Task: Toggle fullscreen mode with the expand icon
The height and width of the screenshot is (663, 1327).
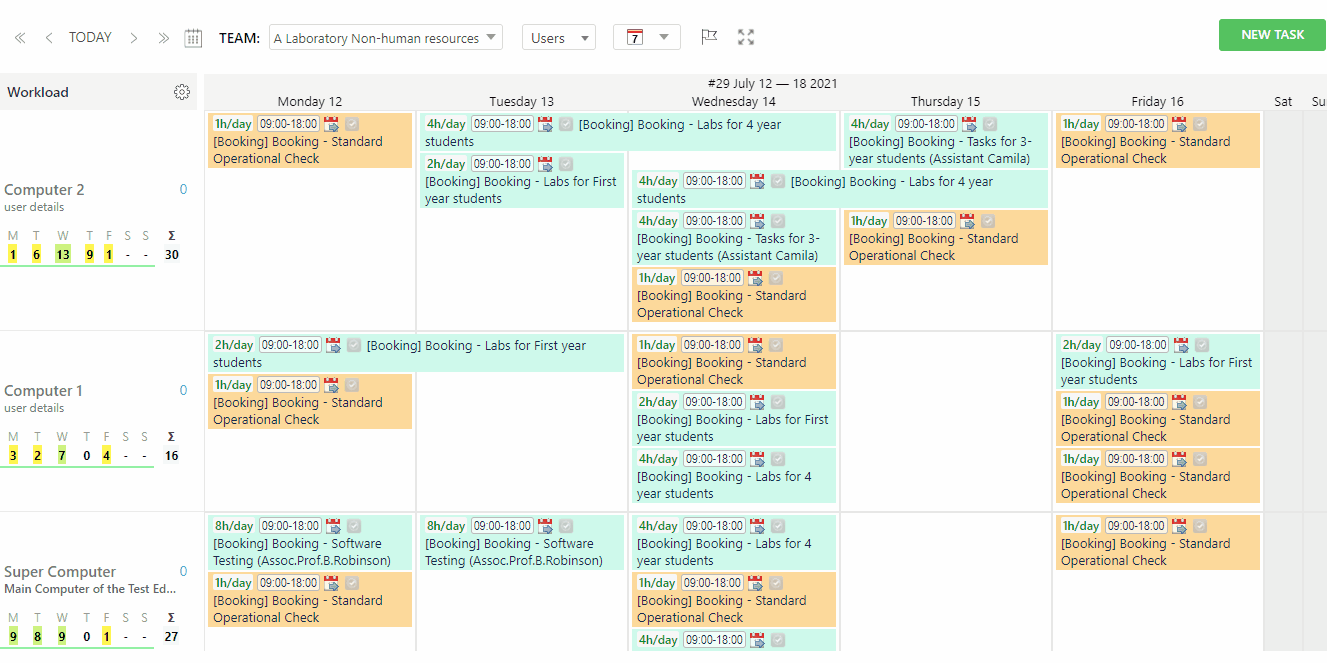Action: click(746, 37)
